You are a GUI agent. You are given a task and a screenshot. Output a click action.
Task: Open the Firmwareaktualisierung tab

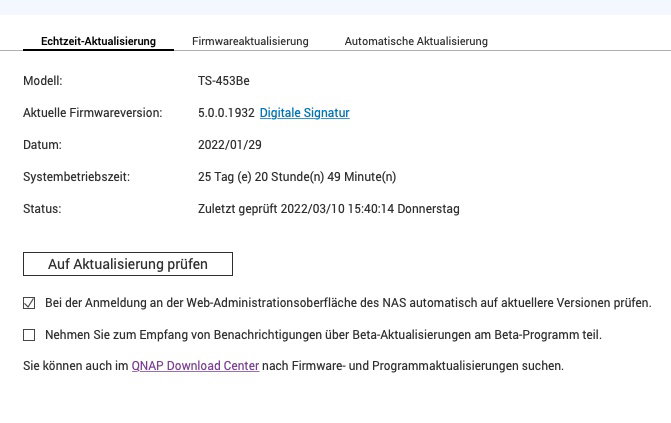[250, 41]
